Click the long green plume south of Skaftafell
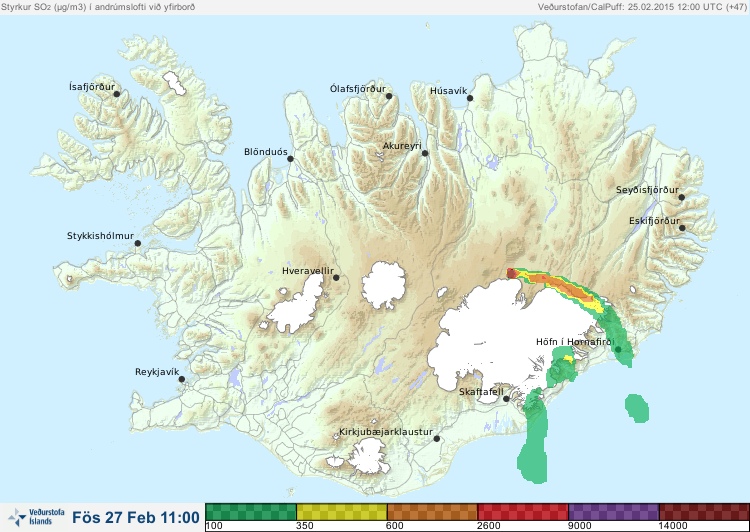750x532 pixels. click(x=533, y=438)
